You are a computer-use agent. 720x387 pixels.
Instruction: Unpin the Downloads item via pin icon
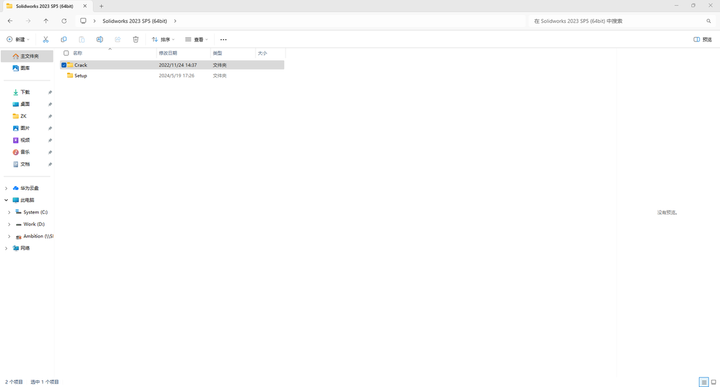[50, 92]
